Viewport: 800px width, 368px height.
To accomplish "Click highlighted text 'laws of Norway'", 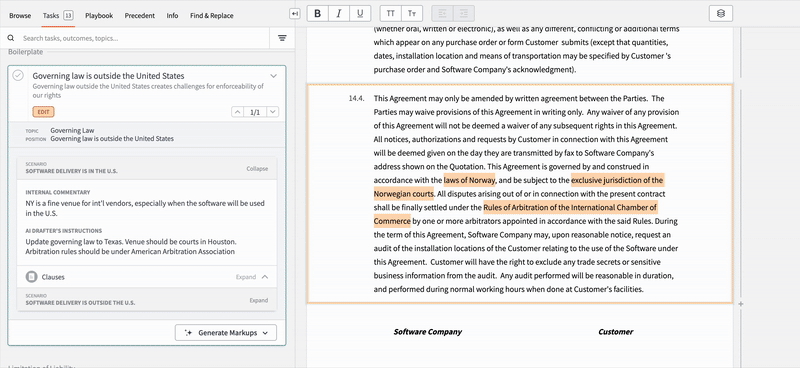I will (469, 180).
